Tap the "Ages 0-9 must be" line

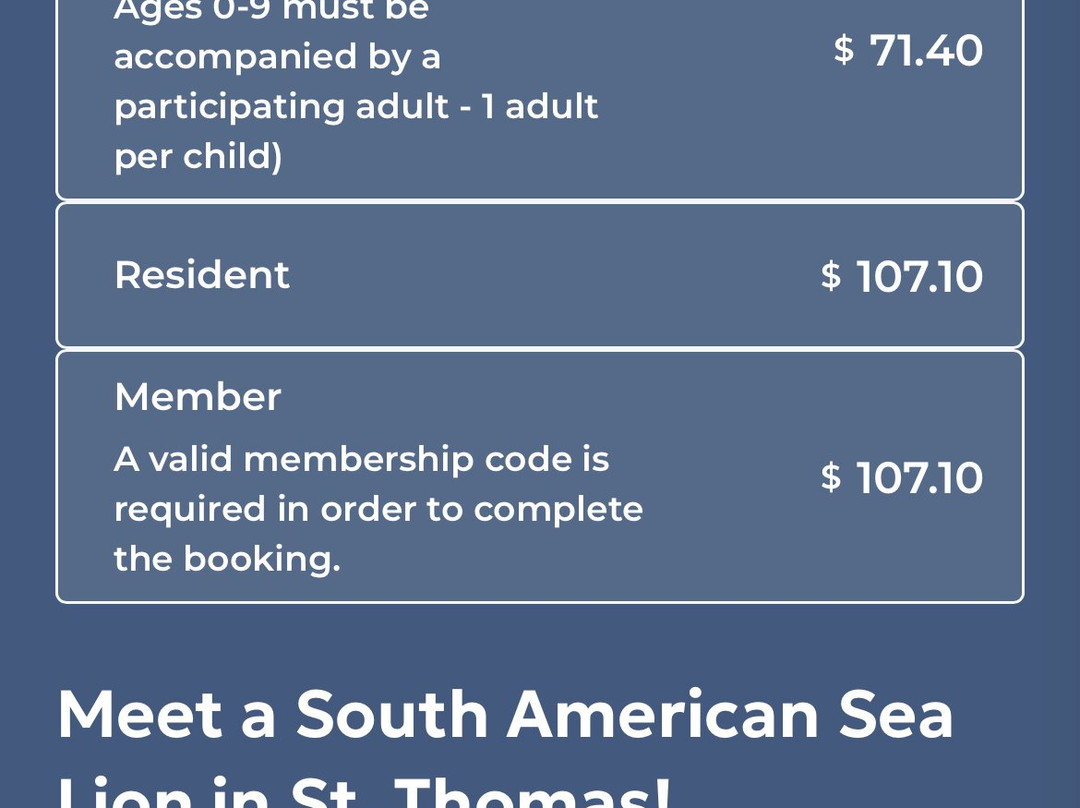(x=271, y=10)
